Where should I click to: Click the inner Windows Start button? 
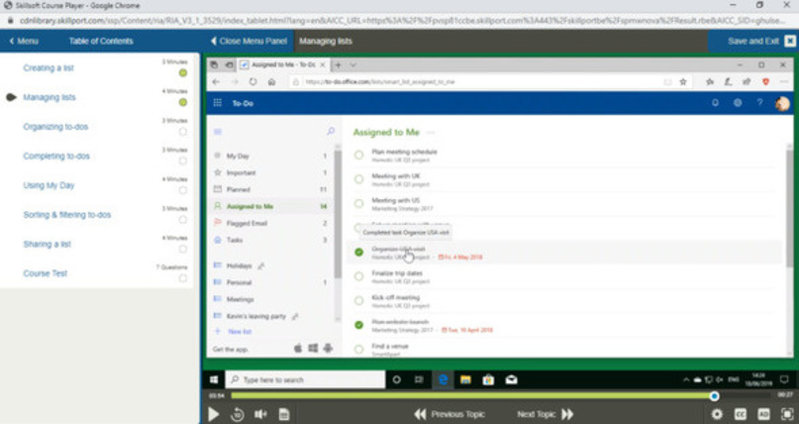point(214,380)
